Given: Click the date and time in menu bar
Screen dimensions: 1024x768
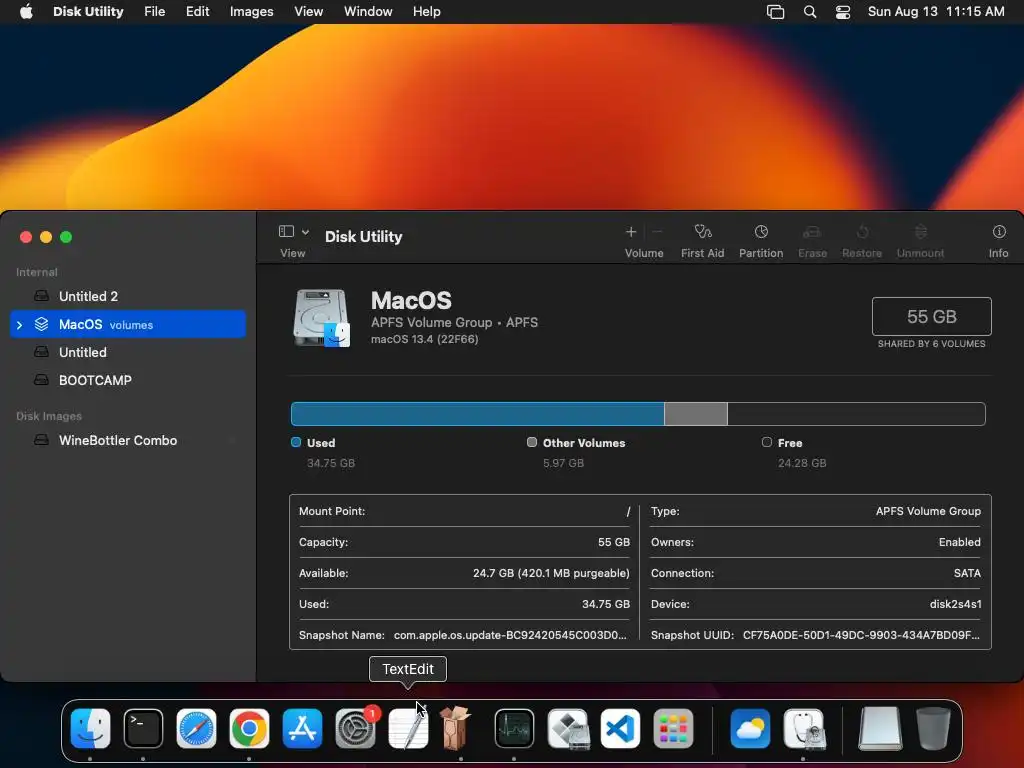Looking at the screenshot, I should [x=936, y=12].
